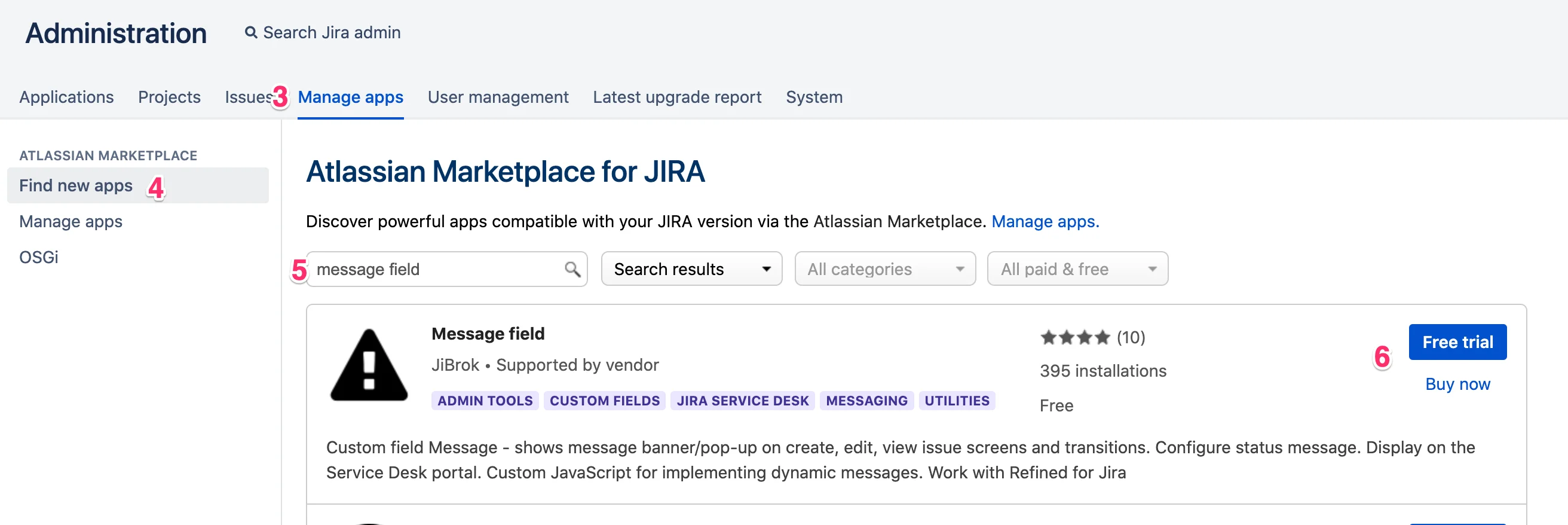
Task: Follow the Manage apps link in description
Action: pos(1045,221)
